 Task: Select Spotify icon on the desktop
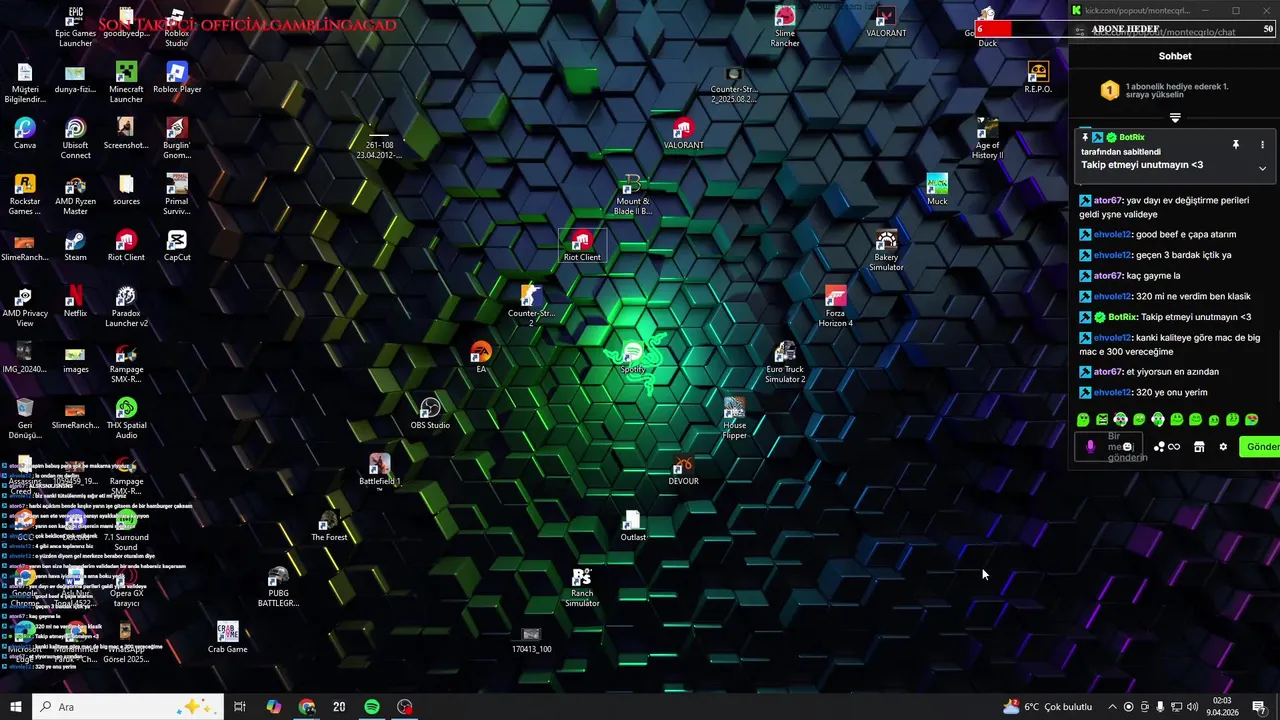click(x=632, y=358)
